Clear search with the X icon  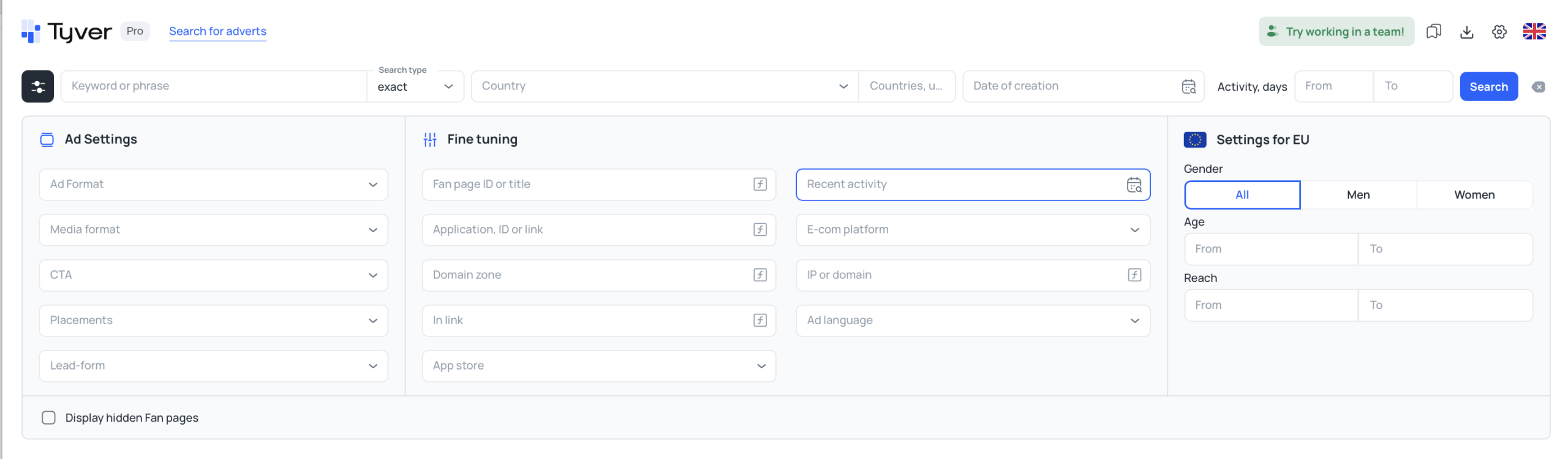(1539, 87)
